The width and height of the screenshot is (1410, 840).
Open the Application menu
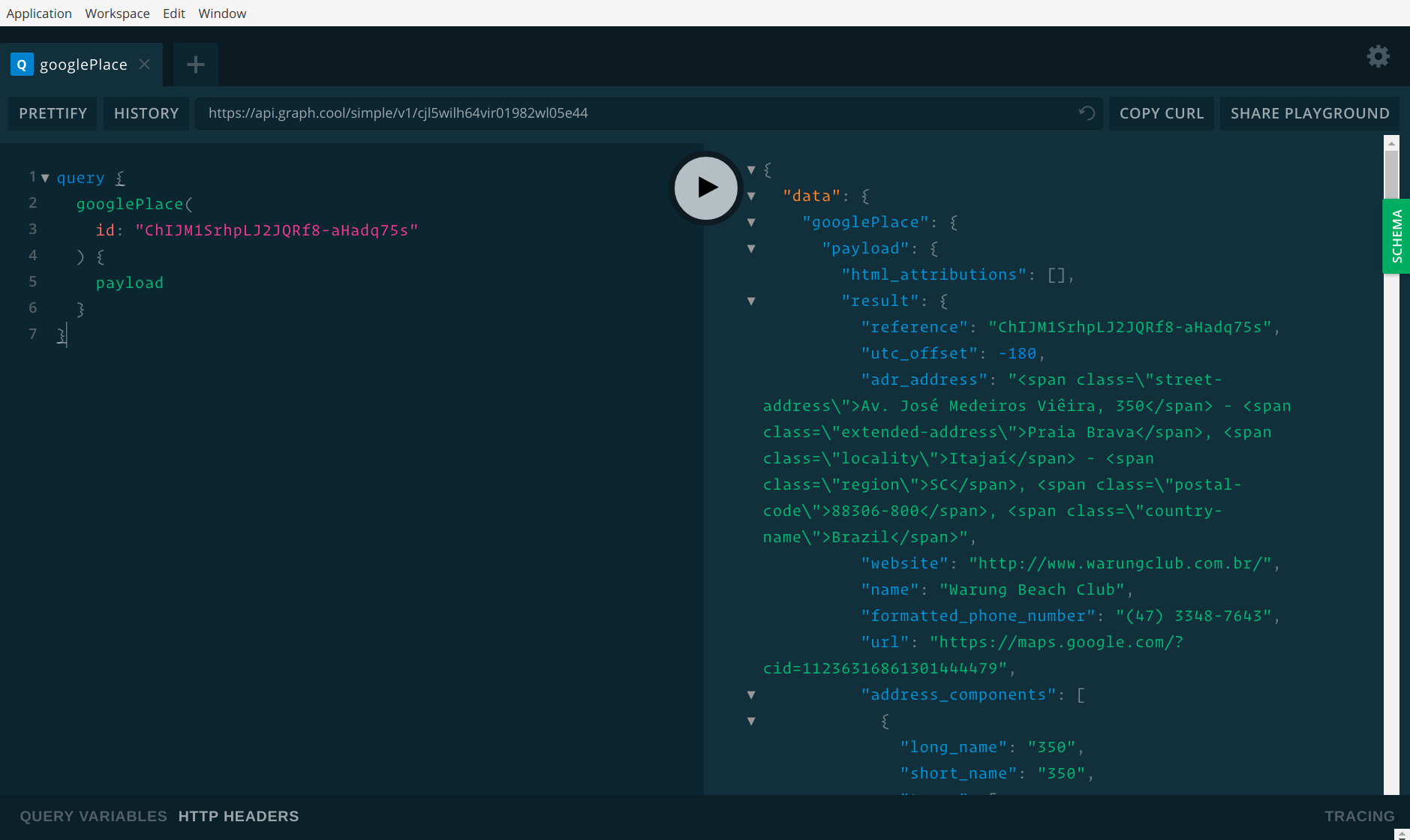point(39,13)
